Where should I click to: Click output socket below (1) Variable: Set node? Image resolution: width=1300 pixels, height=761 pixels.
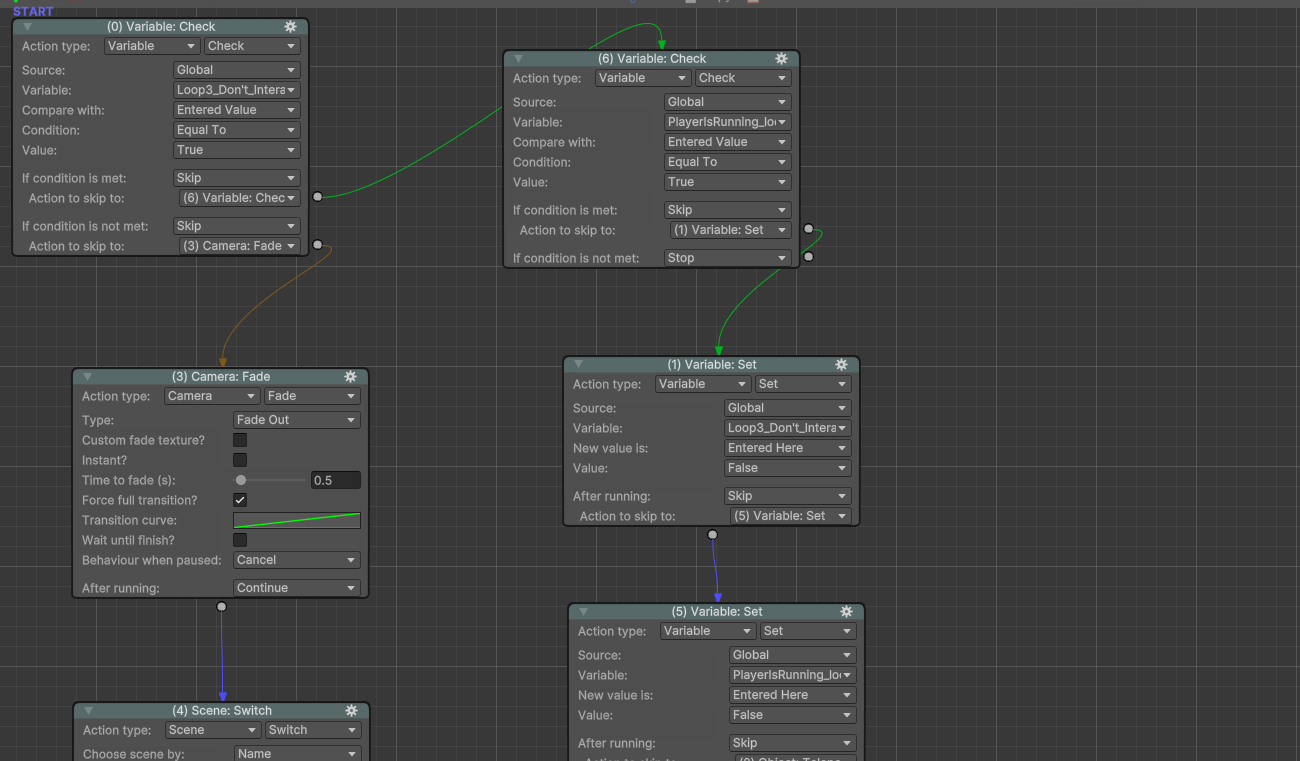(x=712, y=535)
